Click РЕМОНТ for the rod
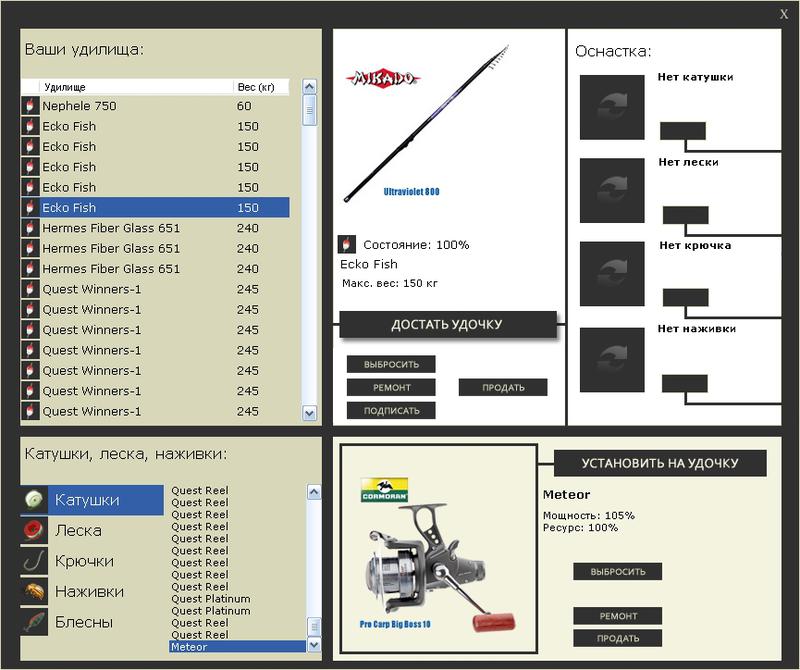 tap(391, 387)
